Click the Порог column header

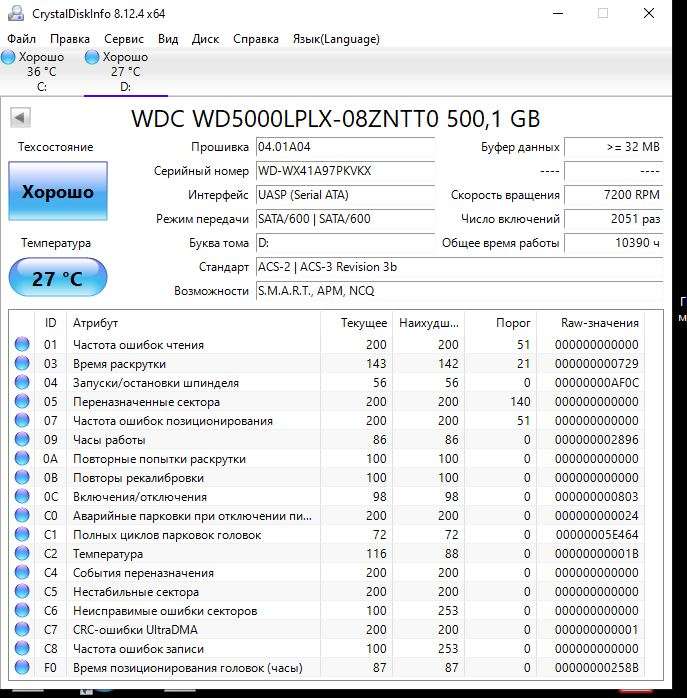pos(500,323)
